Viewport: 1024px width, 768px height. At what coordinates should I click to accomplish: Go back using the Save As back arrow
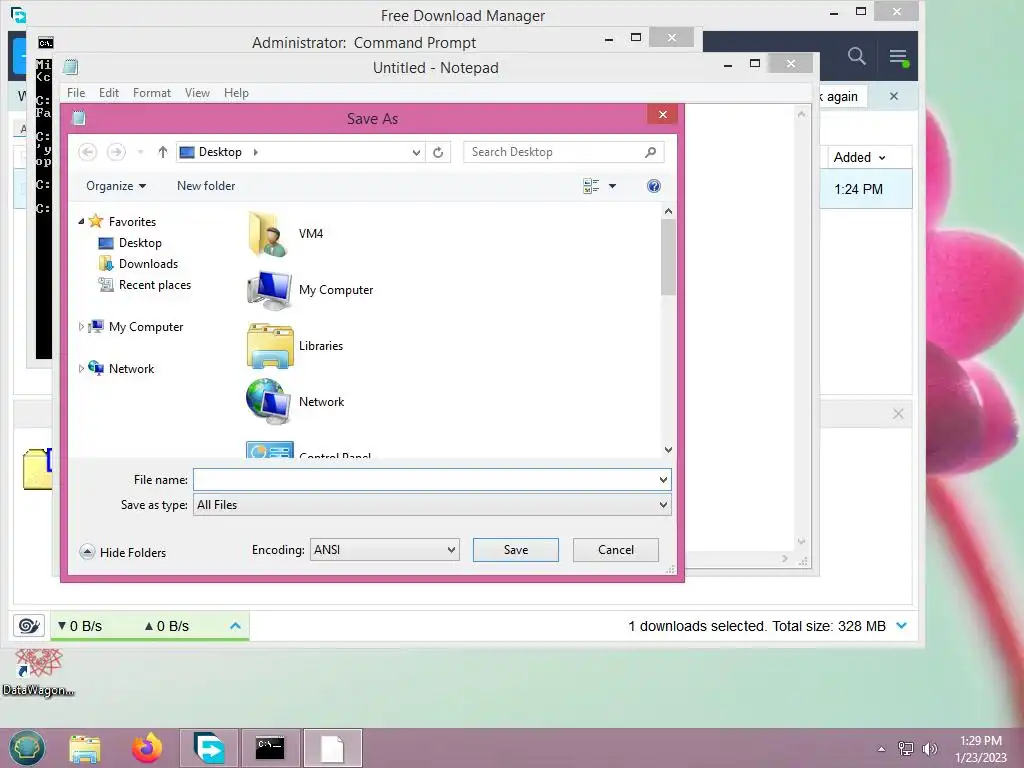point(88,152)
